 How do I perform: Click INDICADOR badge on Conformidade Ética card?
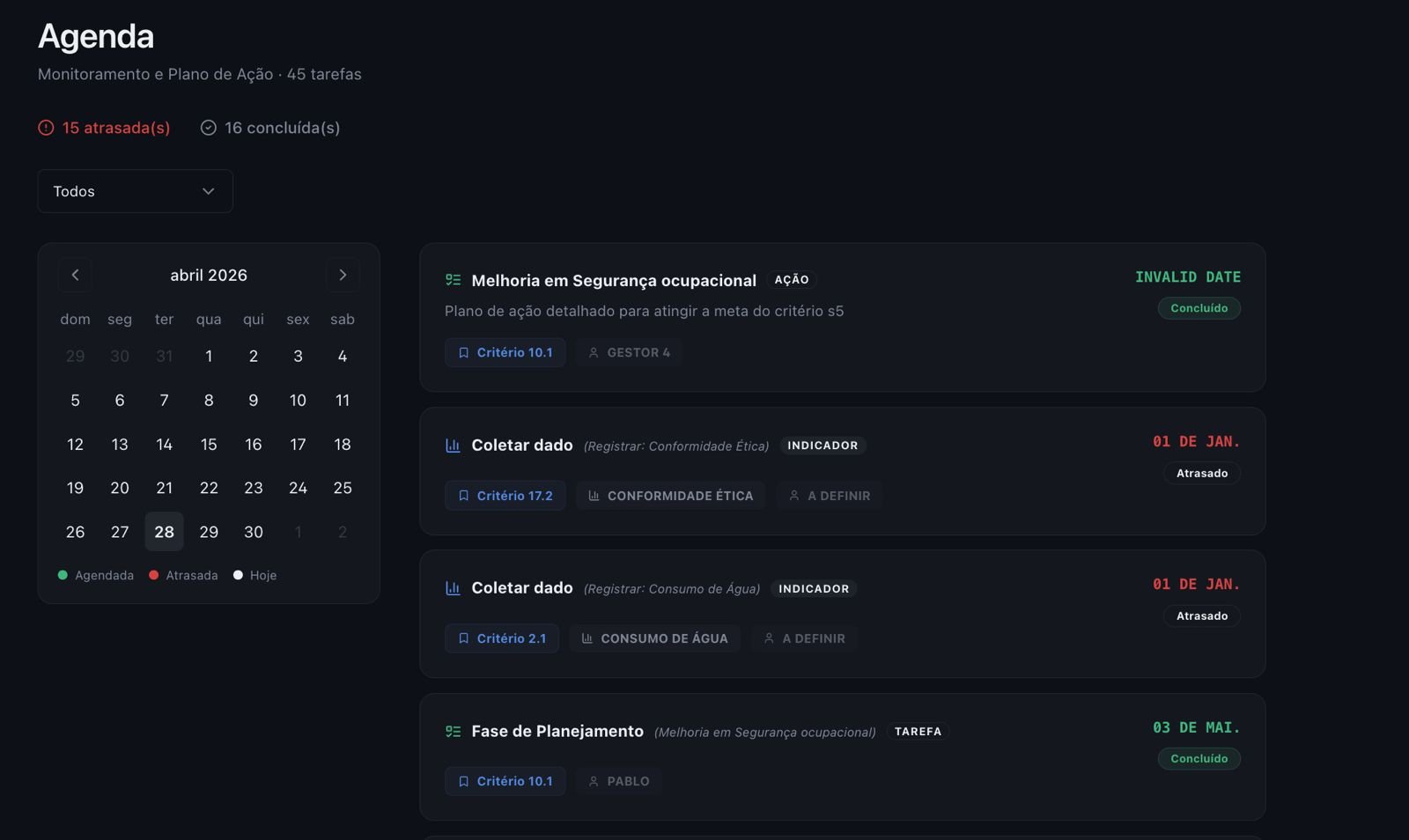pyautogui.click(x=823, y=446)
